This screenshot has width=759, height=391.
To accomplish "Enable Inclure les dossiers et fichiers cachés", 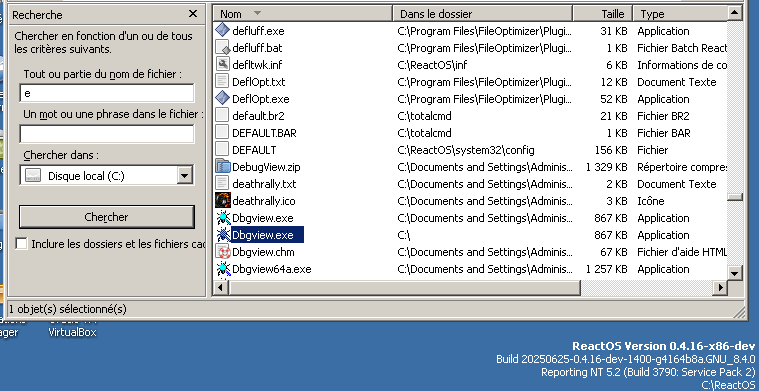I will [x=21, y=243].
